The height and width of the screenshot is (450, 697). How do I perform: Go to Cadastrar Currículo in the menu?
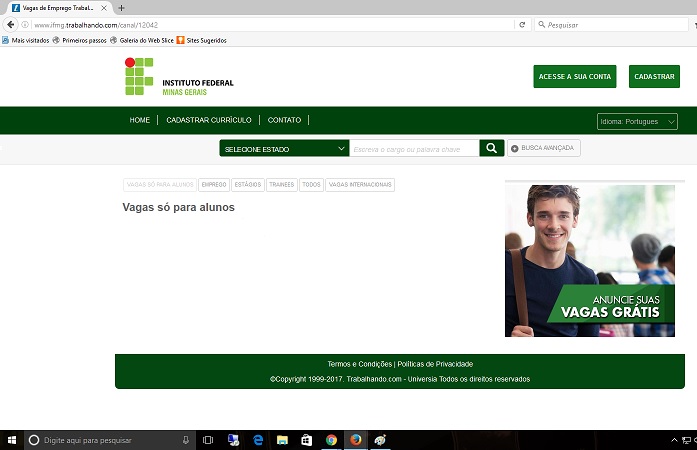click(x=209, y=120)
